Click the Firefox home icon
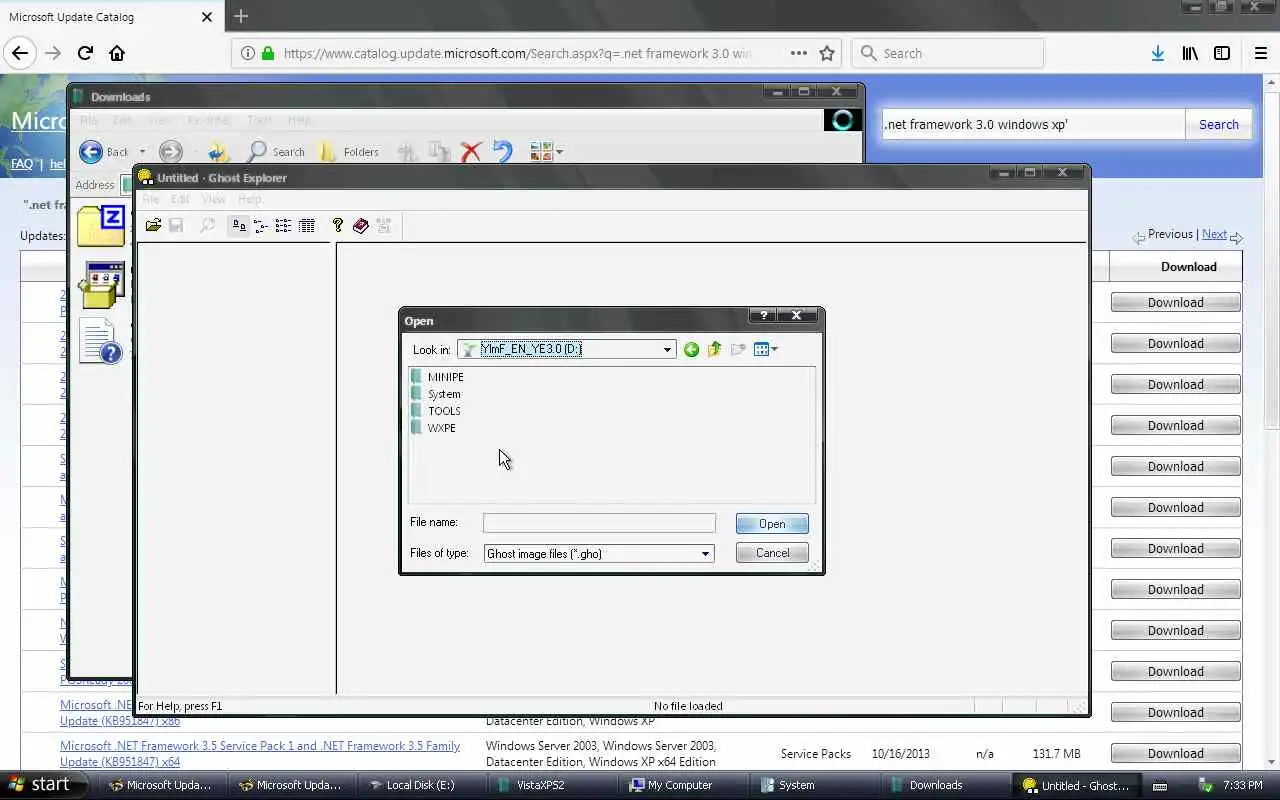The height and width of the screenshot is (800, 1280). tap(117, 53)
